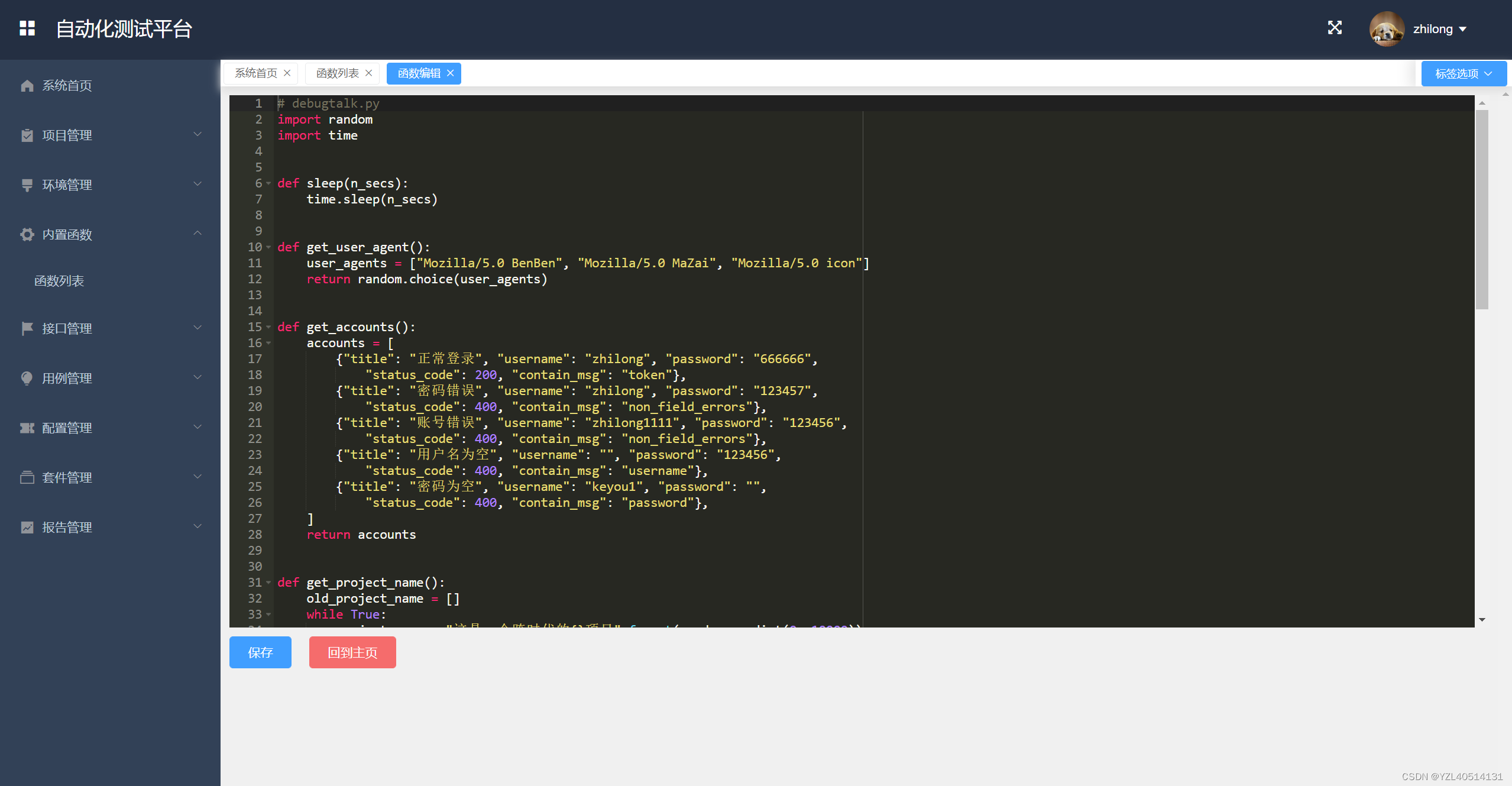Fold get_user_agent function at line 10
The width and height of the screenshot is (1512, 786).
coord(268,248)
